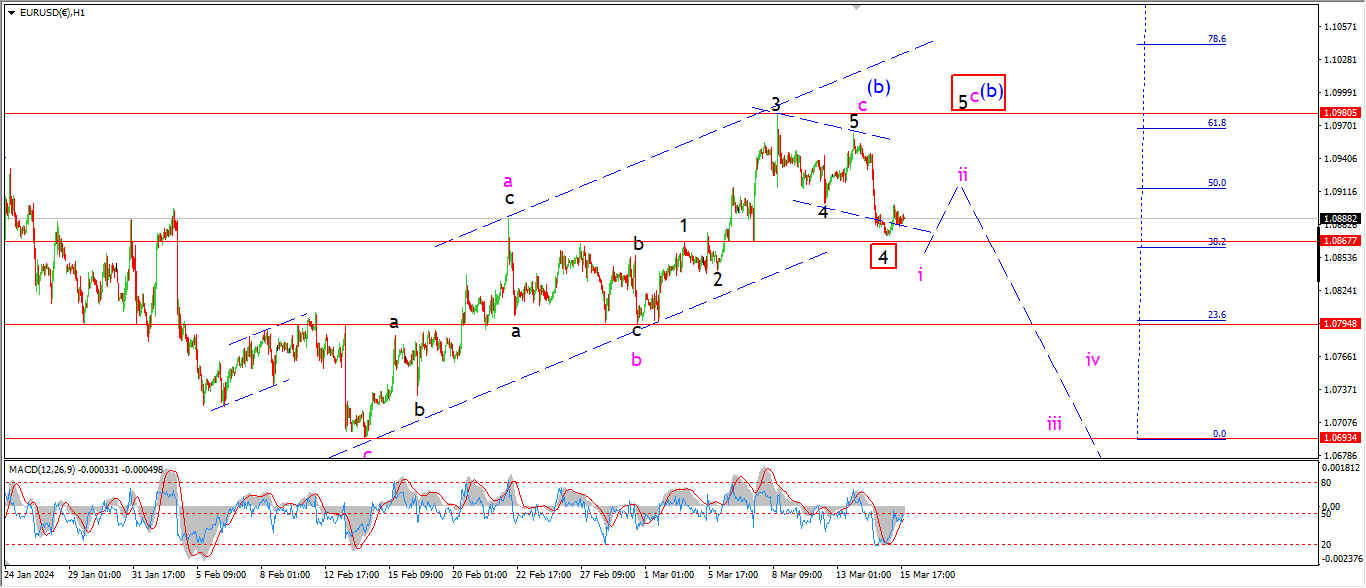Click the 61.8 Fibonacci level label
Viewport: 1366px width, 588px height.
[1216, 123]
